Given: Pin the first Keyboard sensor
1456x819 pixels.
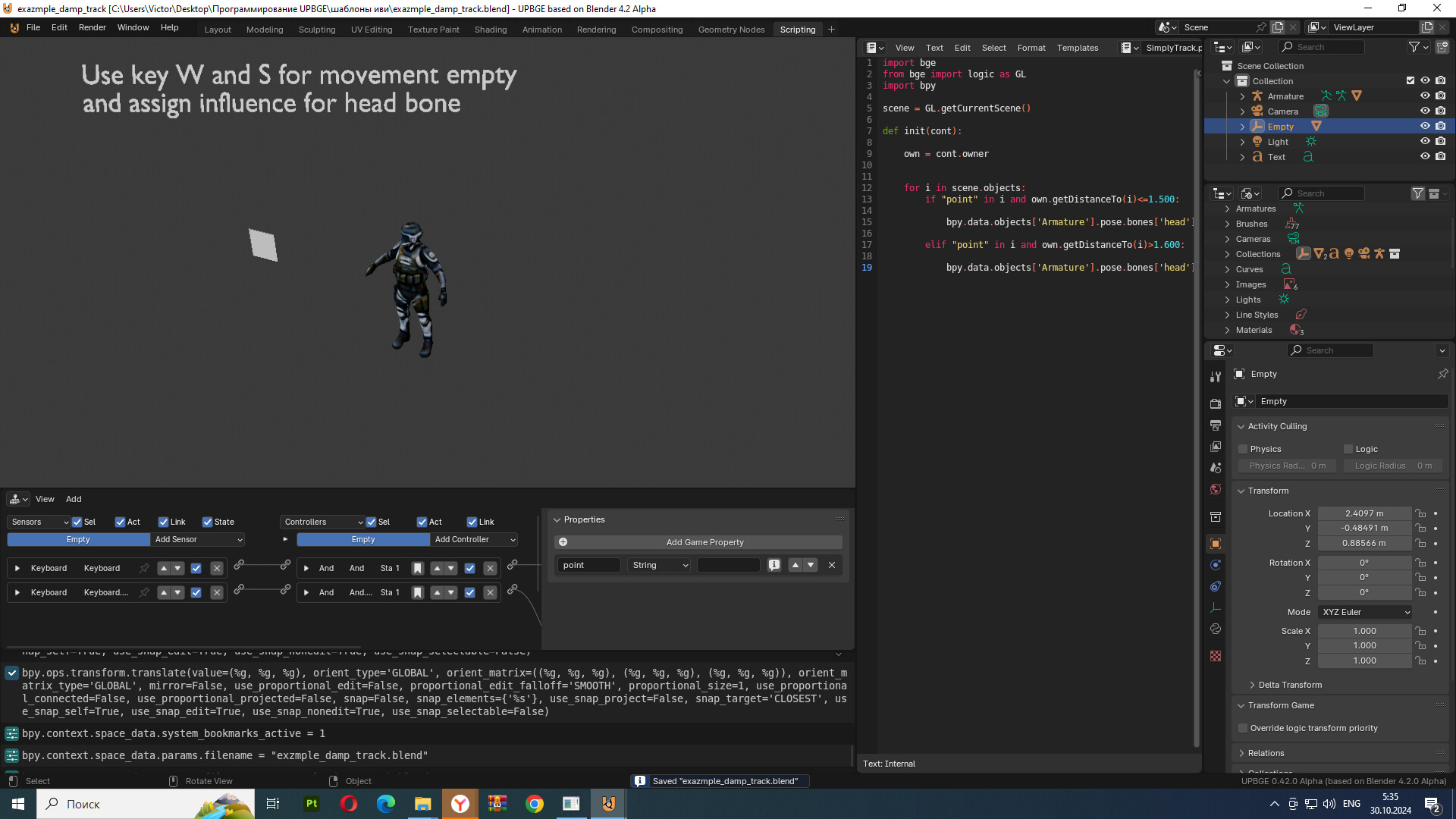Looking at the screenshot, I should pos(144,568).
